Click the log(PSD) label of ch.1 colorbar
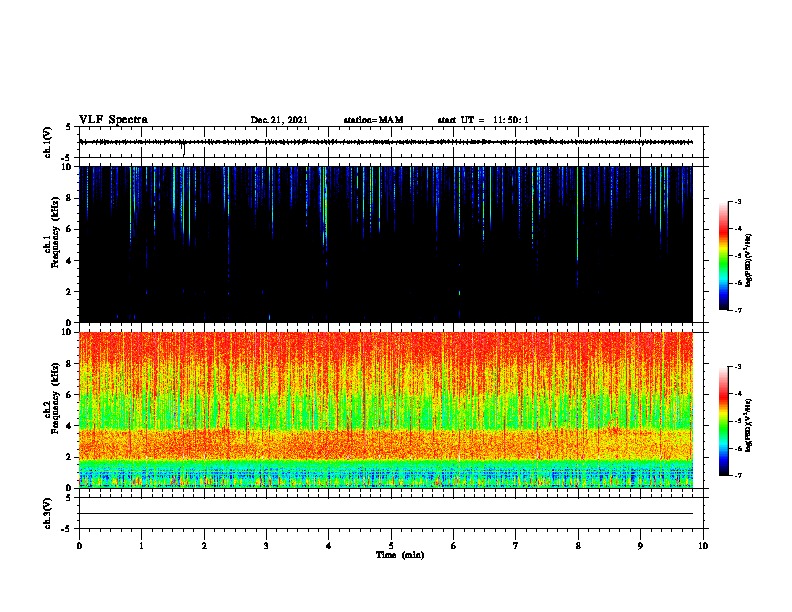This screenshot has height=612, width=792. [748, 260]
